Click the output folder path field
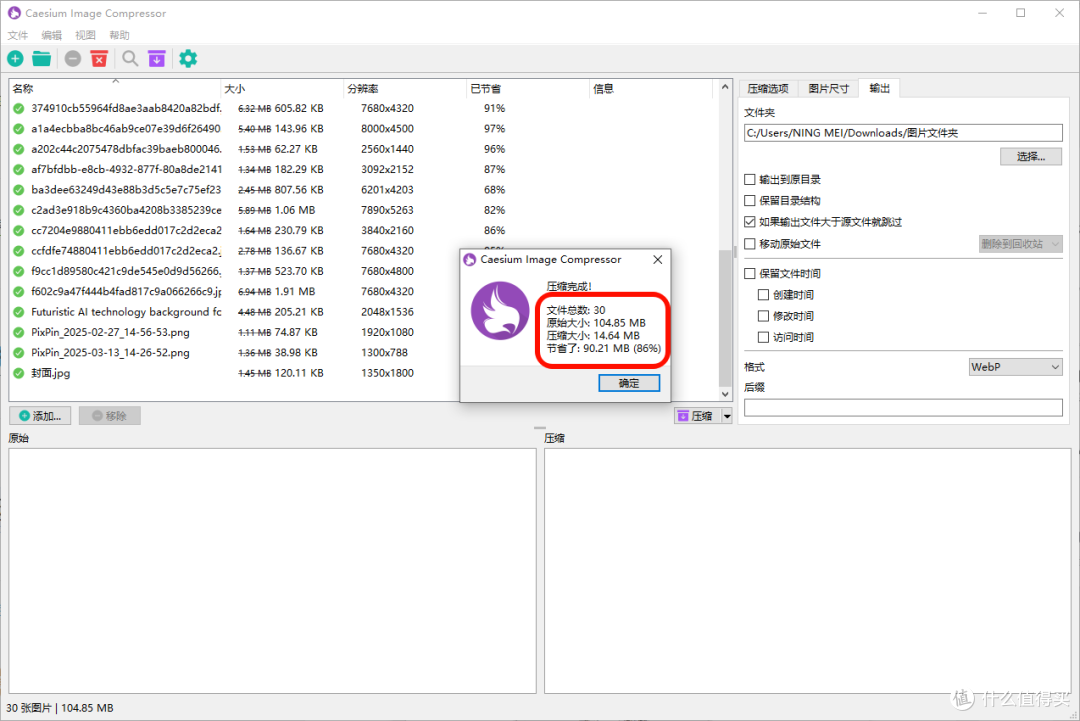 tap(903, 133)
